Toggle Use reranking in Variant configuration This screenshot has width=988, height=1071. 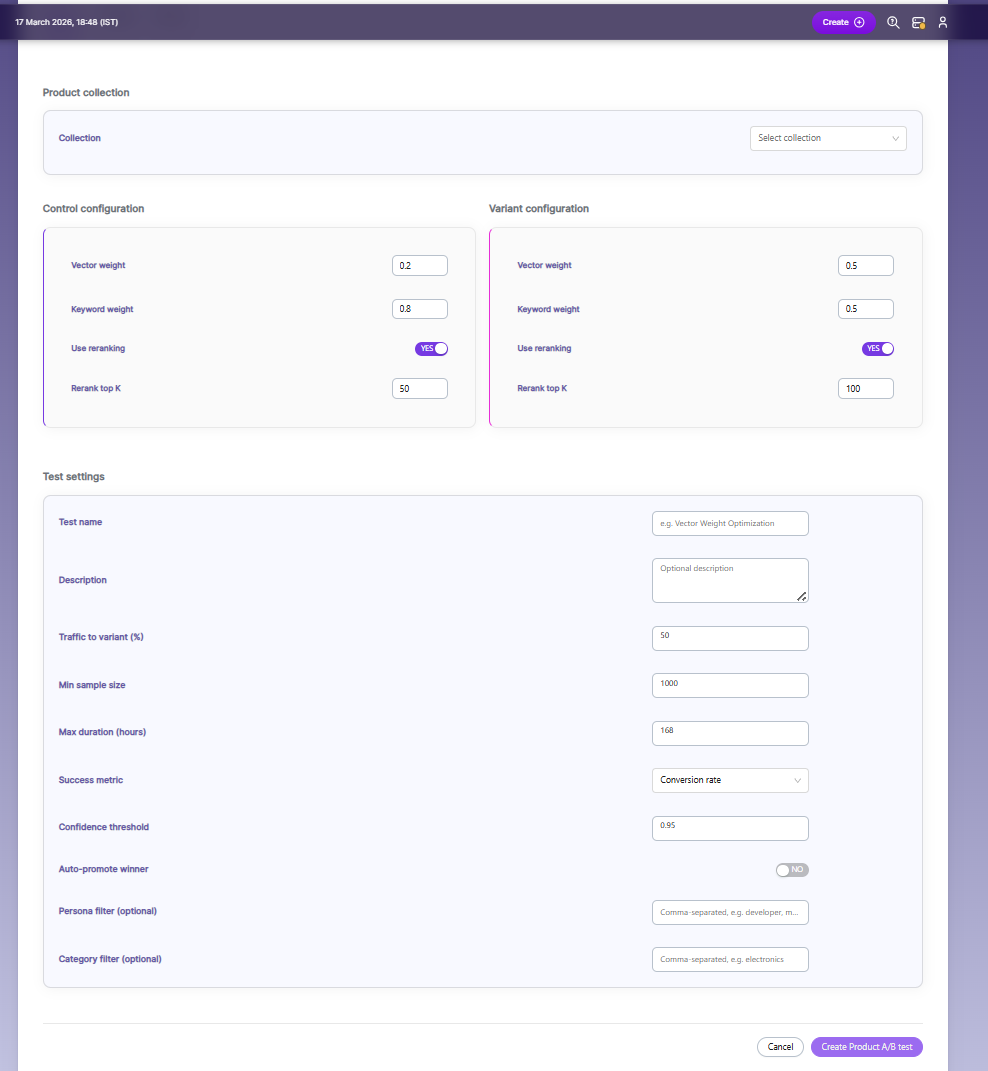[877, 348]
